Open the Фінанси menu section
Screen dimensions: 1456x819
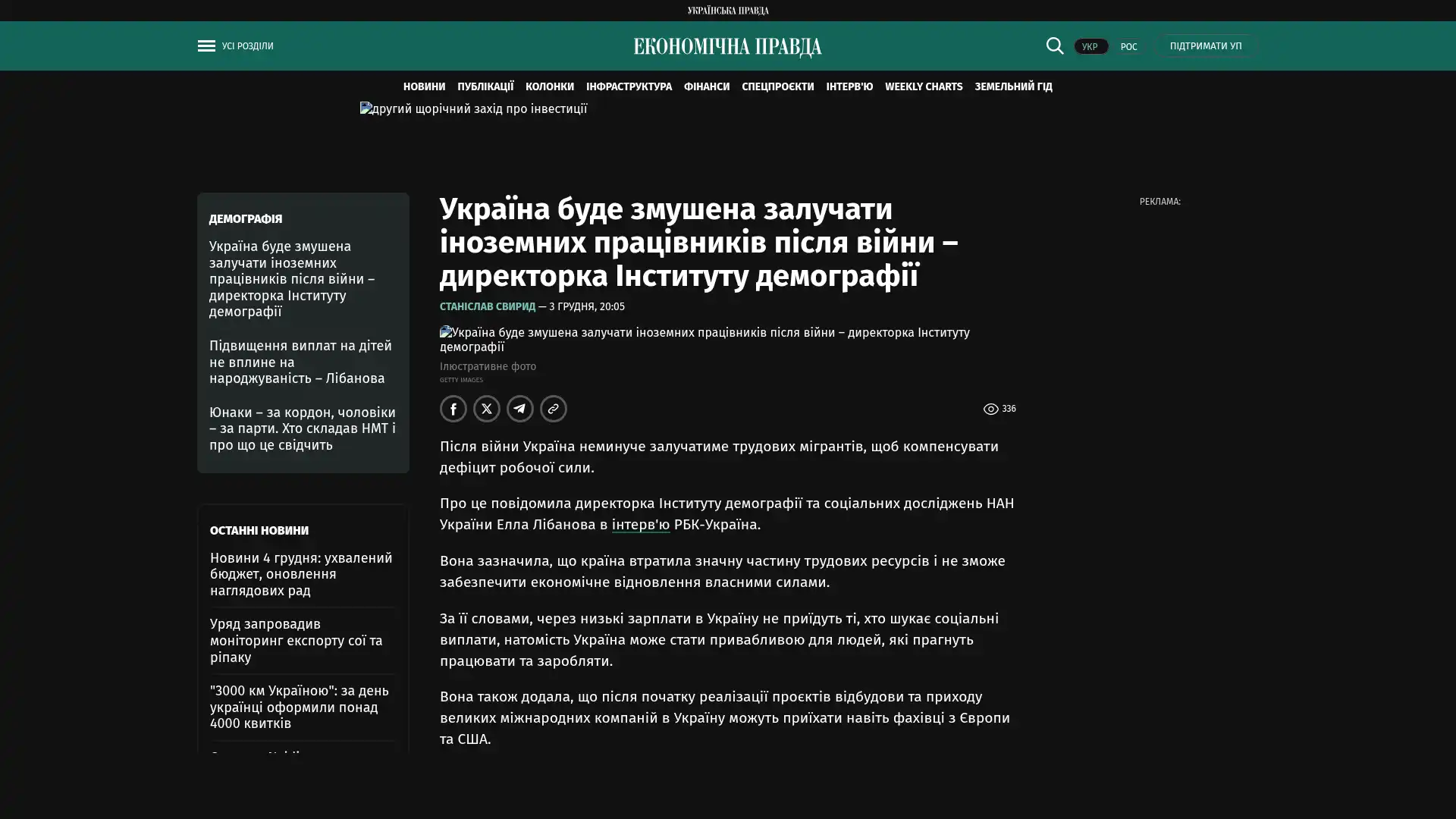(x=706, y=87)
